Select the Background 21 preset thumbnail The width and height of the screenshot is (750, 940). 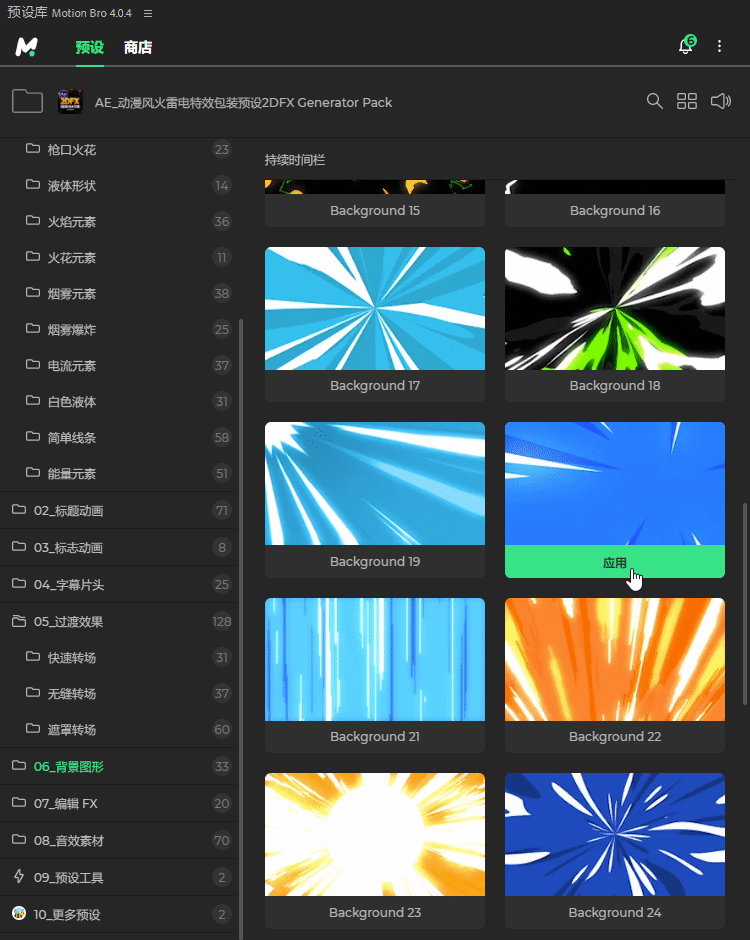[x=375, y=659]
